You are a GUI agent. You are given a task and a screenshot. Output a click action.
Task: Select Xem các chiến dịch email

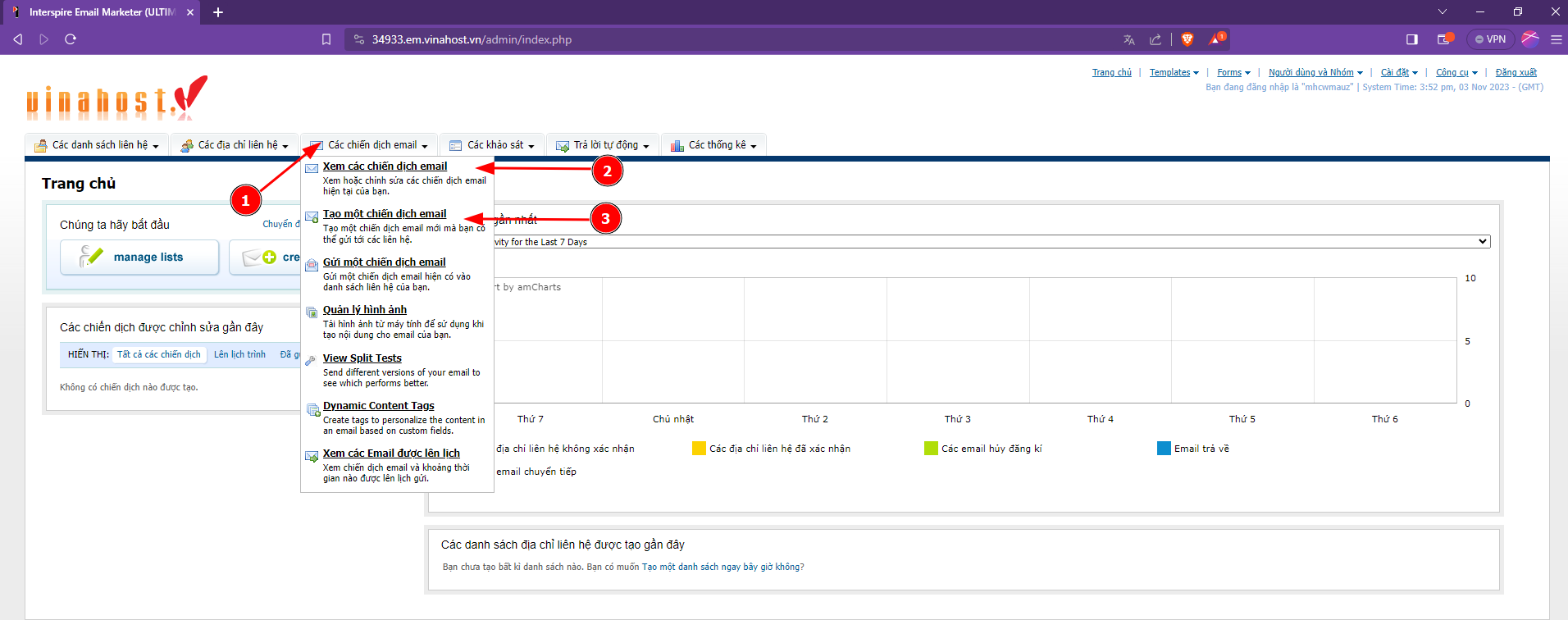click(x=385, y=166)
